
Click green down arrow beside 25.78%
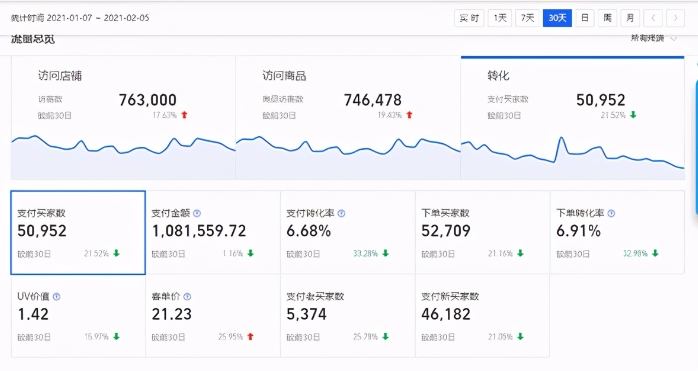tap(386, 337)
